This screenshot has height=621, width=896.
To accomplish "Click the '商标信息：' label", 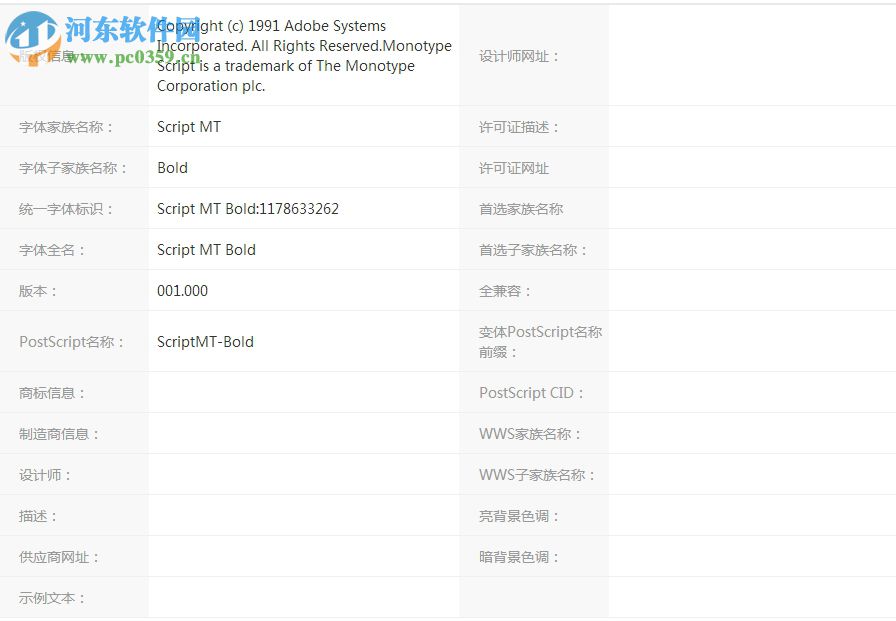I will point(53,393).
